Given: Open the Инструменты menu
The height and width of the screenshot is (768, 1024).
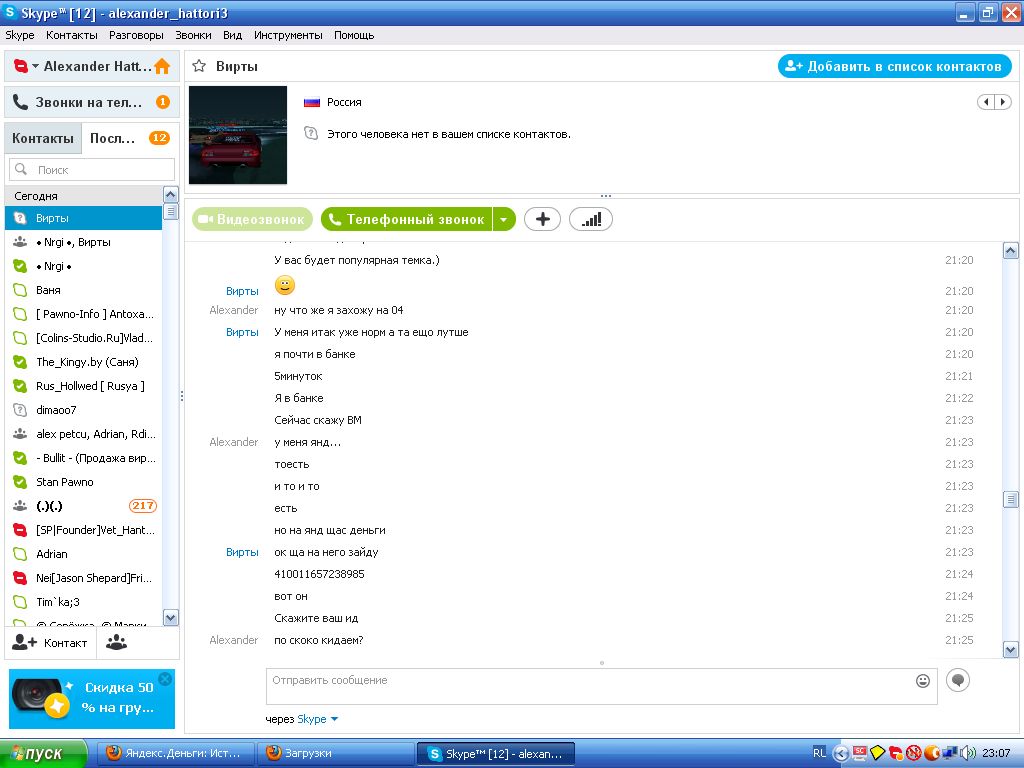Looking at the screenshot, I should (288, 35).
